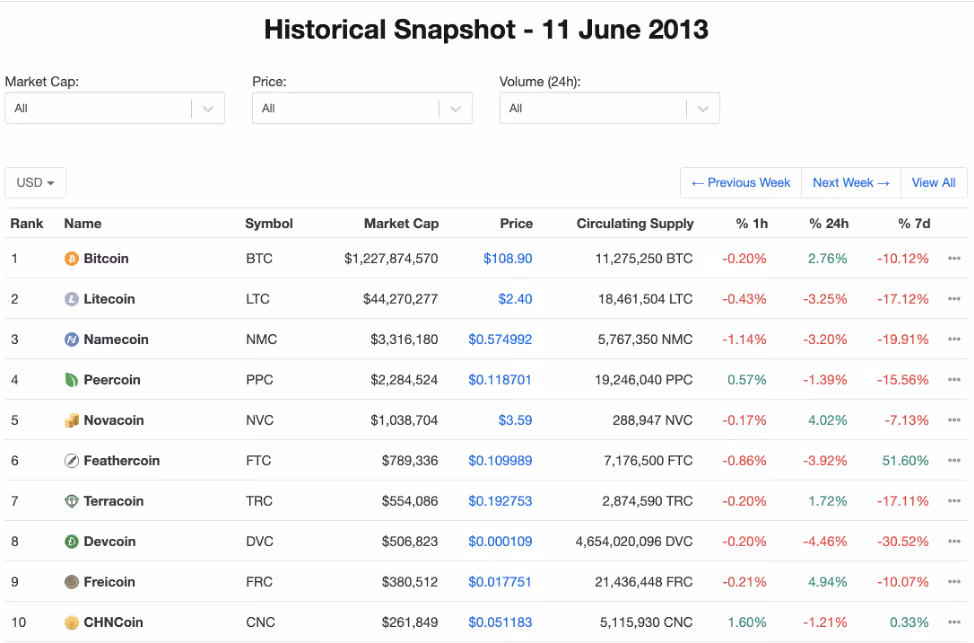The height and width of the screenshot is (643, 974).
Task: Click the Feathercoin logo icon
Action: click(x=71, y=460)
